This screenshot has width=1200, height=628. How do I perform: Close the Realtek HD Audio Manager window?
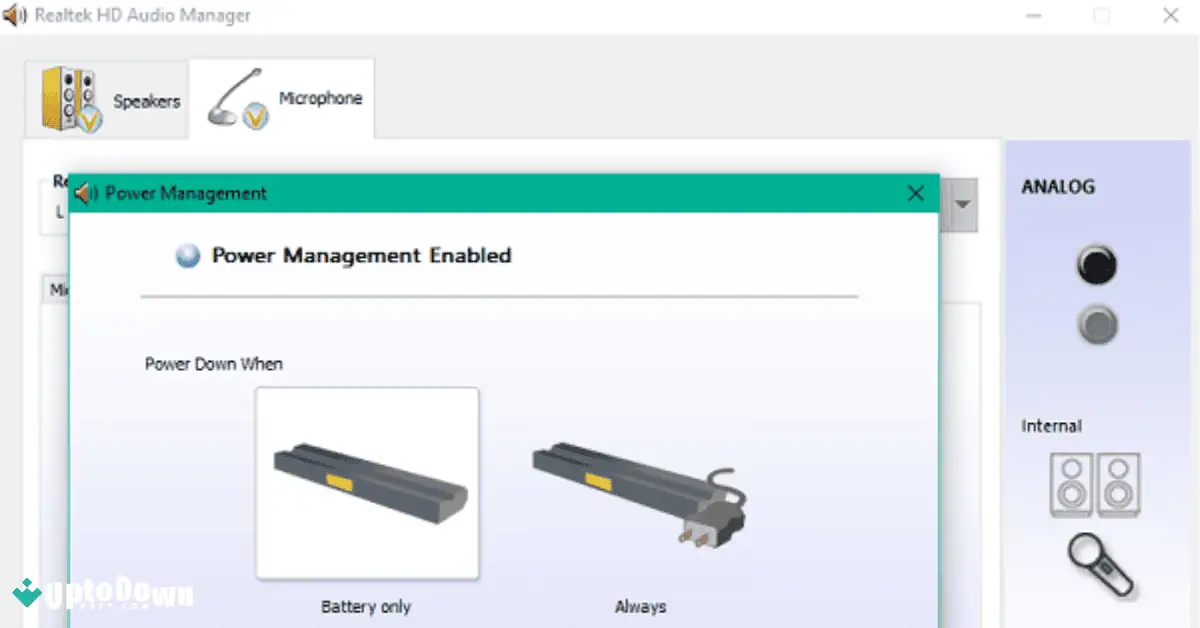tap(1169, 16)
